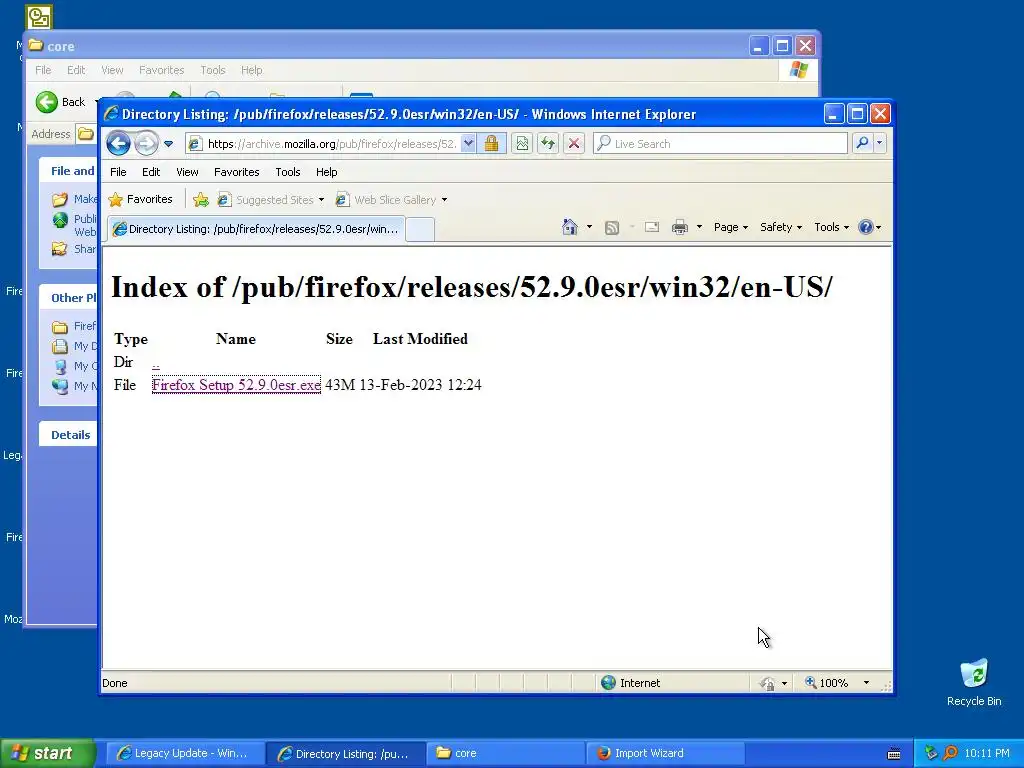Open a new blank tab
The width and height of the screenshot is (1024, 768).
pos(420,229)
